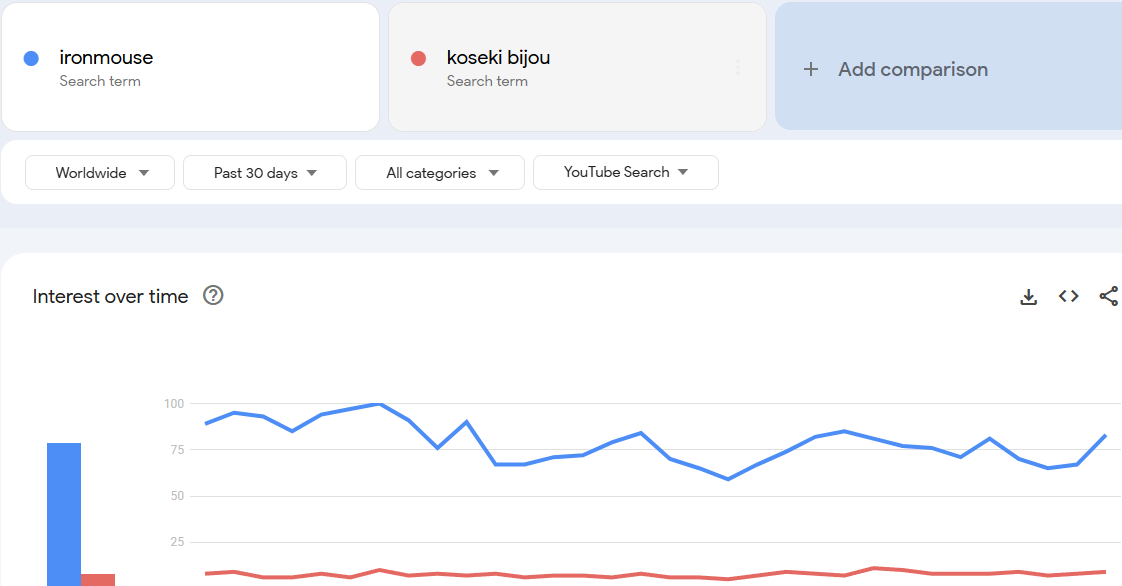The width and height of the screenshot is (1122, 586).
Task: Click the Interest over time heading
Action: [x=110, y=296]
